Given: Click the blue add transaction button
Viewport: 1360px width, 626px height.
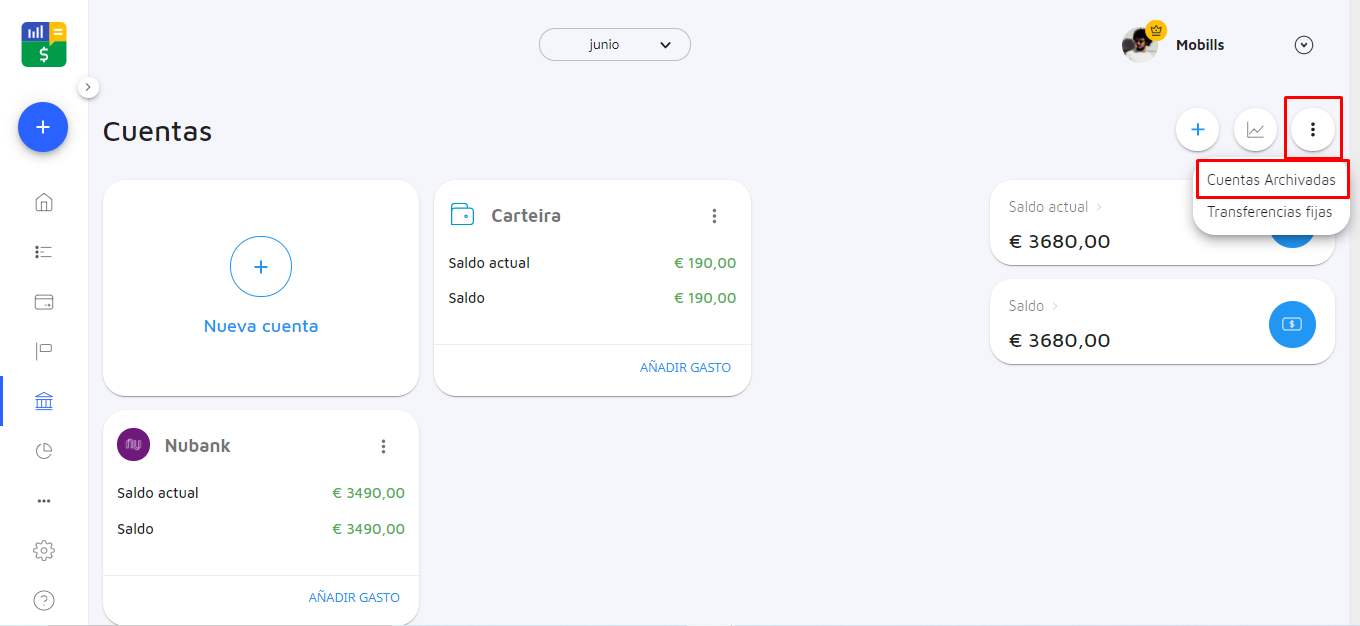Looking at the screenshot, I should 43,127.
